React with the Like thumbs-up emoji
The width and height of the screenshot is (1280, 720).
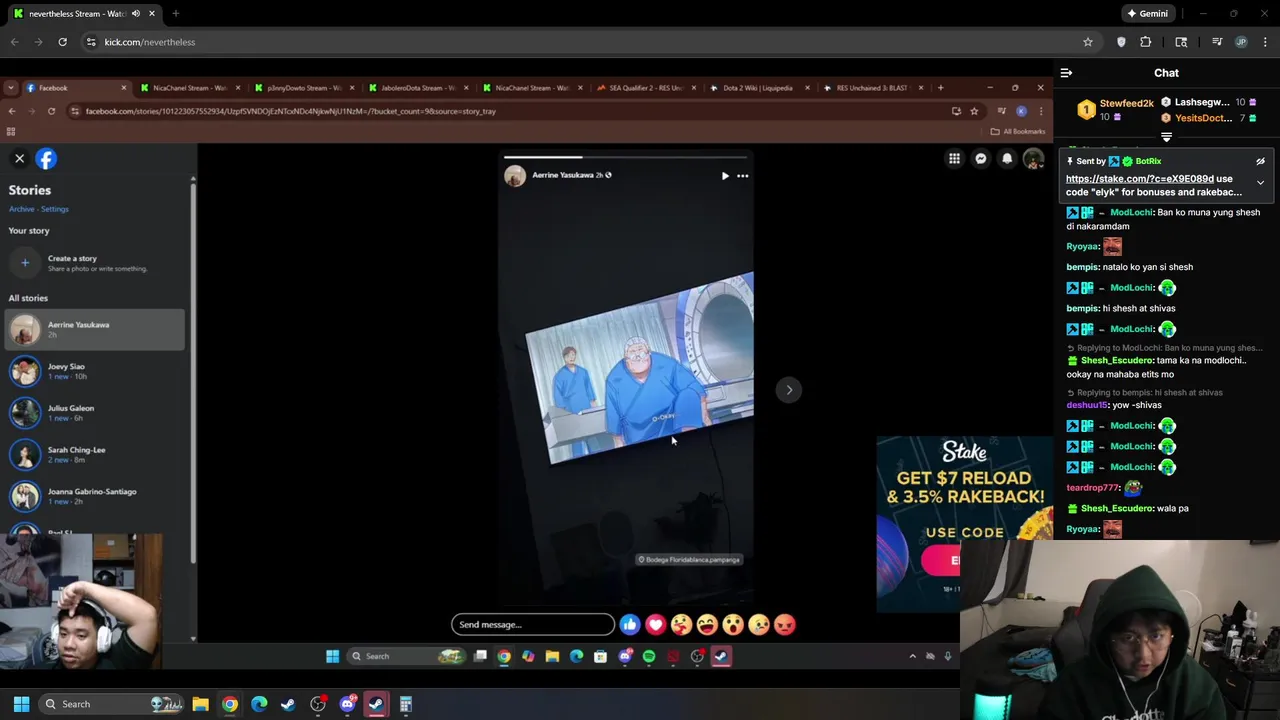[x=629, y=625]
